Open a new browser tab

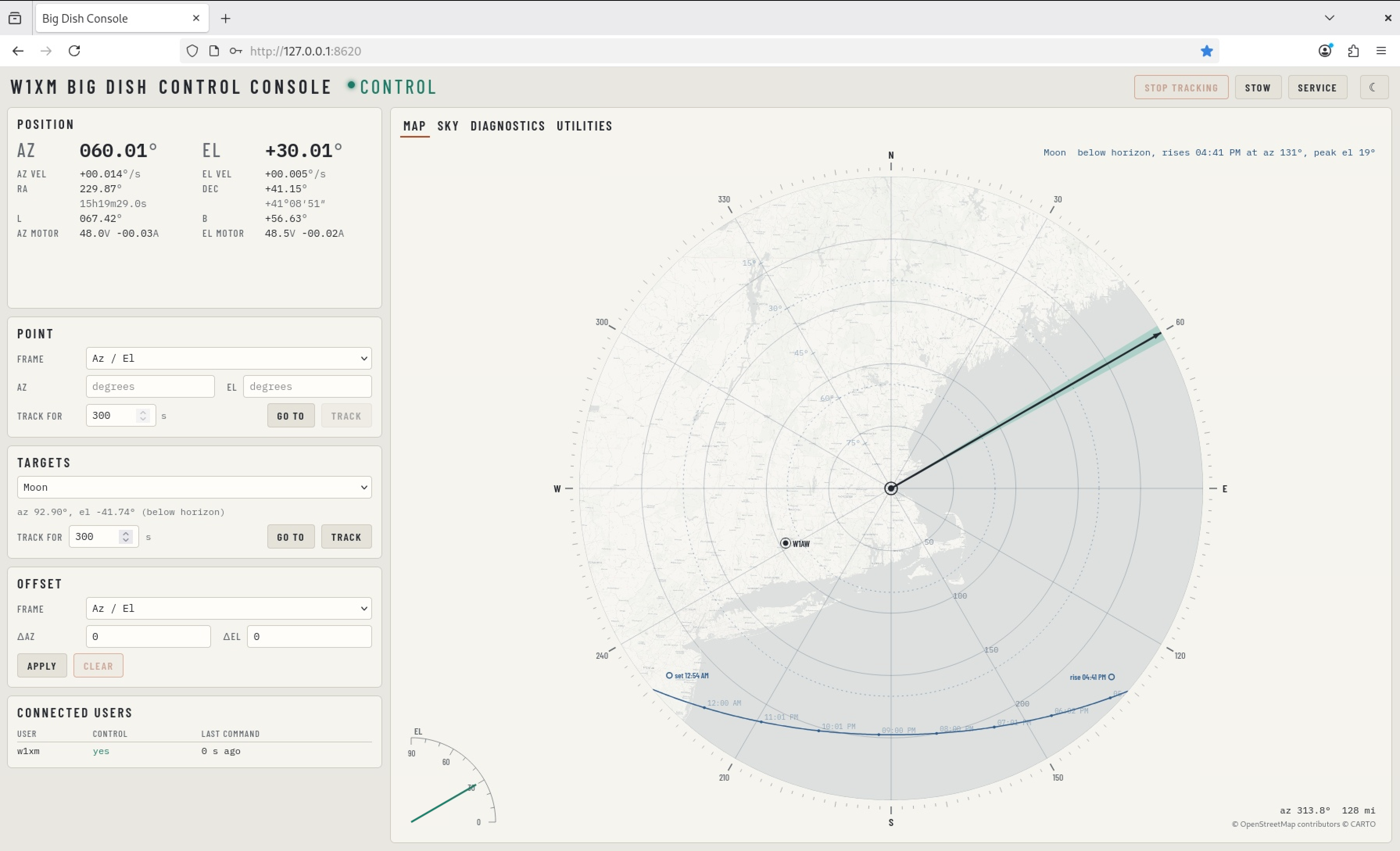(x=226, y=19)
